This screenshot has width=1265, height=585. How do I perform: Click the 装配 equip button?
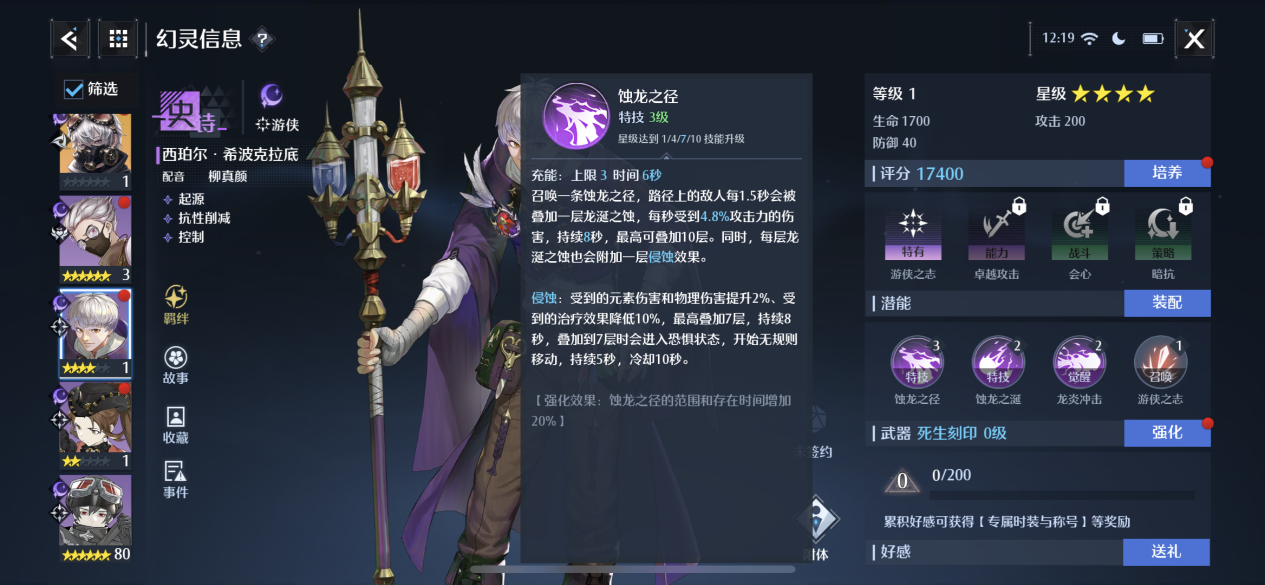pyautogui.click(x=1167, y=303)
